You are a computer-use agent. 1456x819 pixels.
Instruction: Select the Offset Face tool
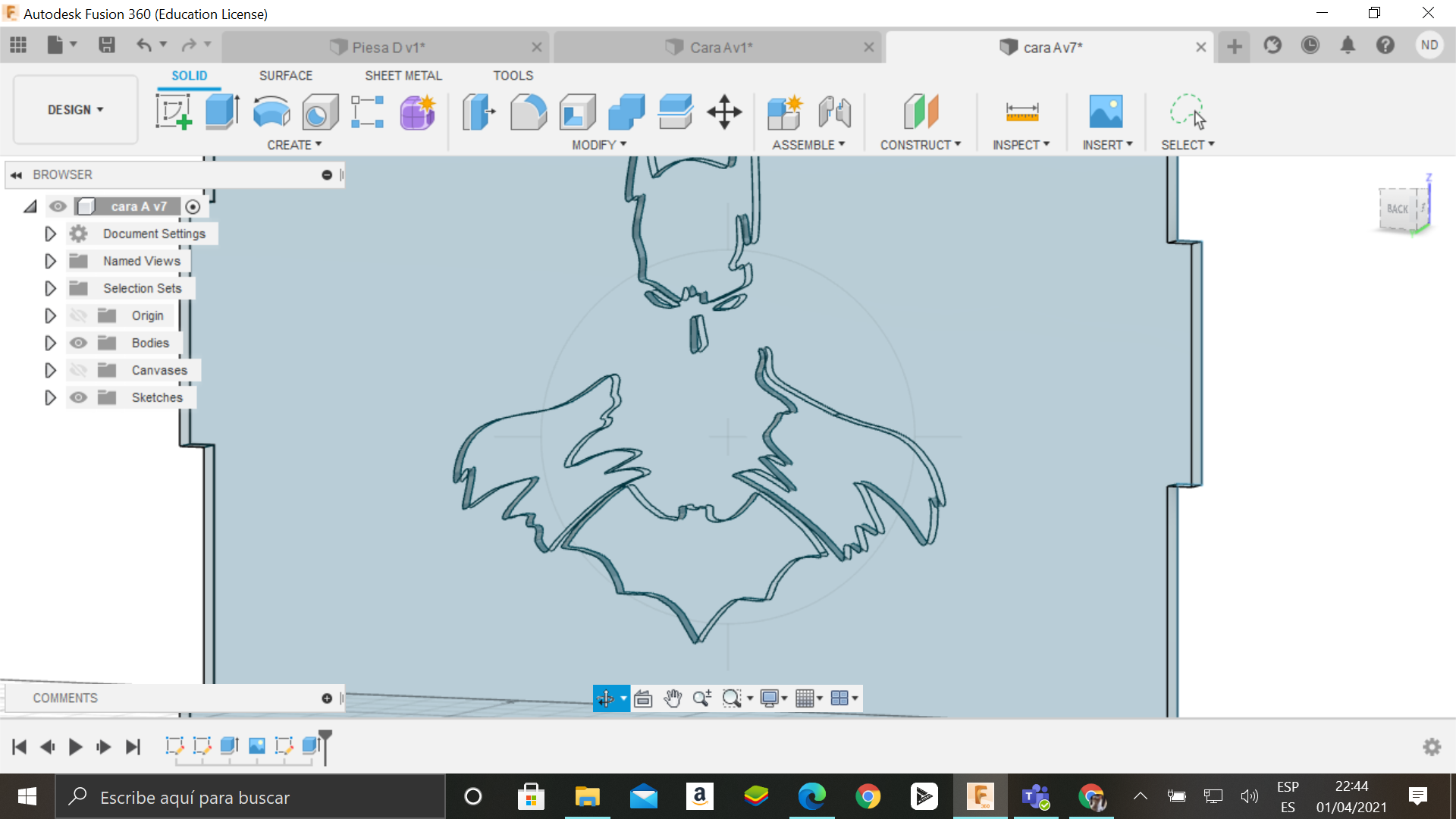[x=676, y=111]
